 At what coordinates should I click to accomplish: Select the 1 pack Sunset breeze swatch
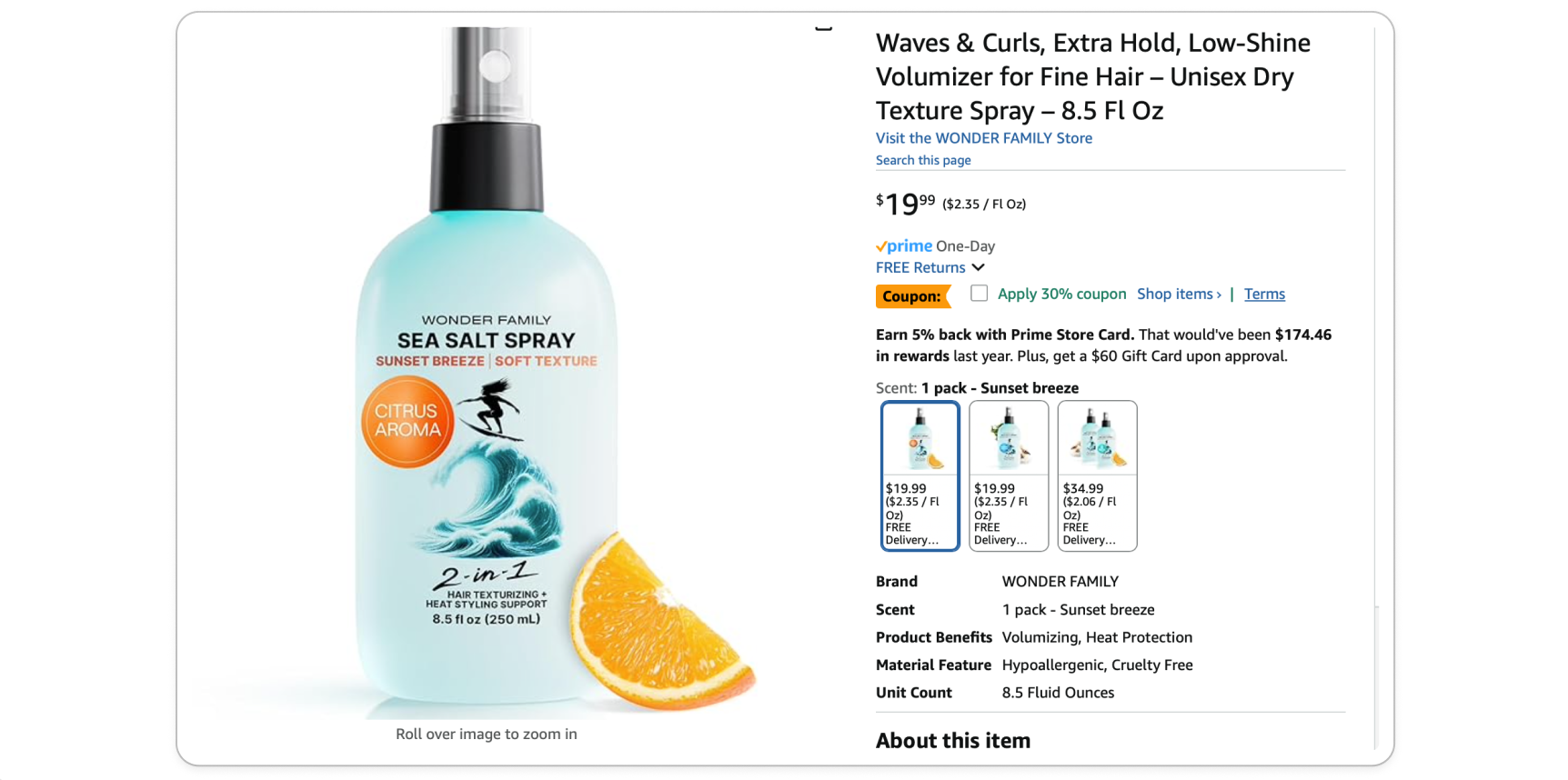(920, 475)
